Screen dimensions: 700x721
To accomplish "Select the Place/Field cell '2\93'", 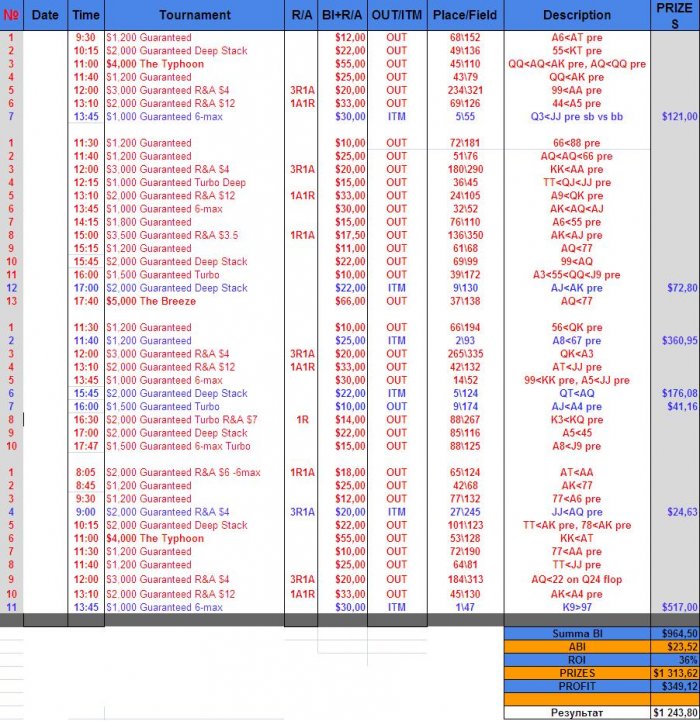I will coord(465,341).
